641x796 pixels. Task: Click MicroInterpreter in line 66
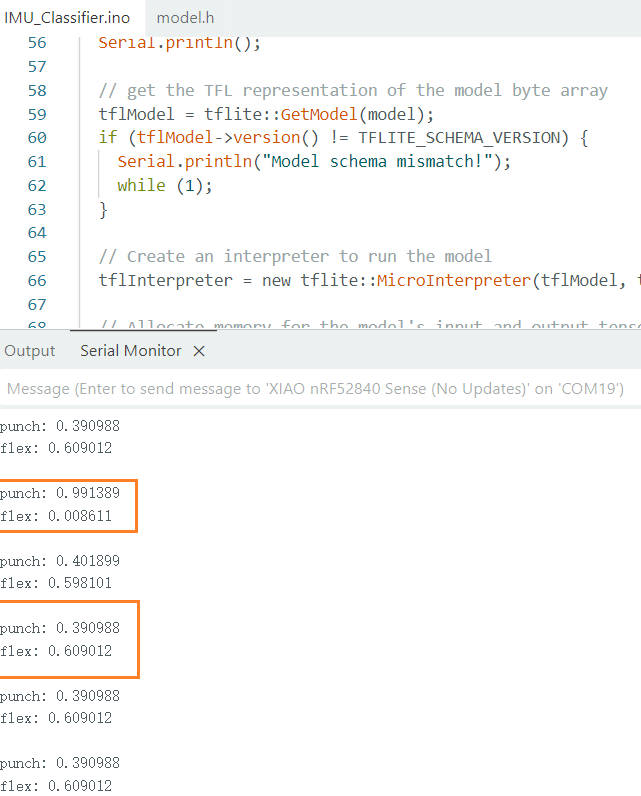point(453,281)
